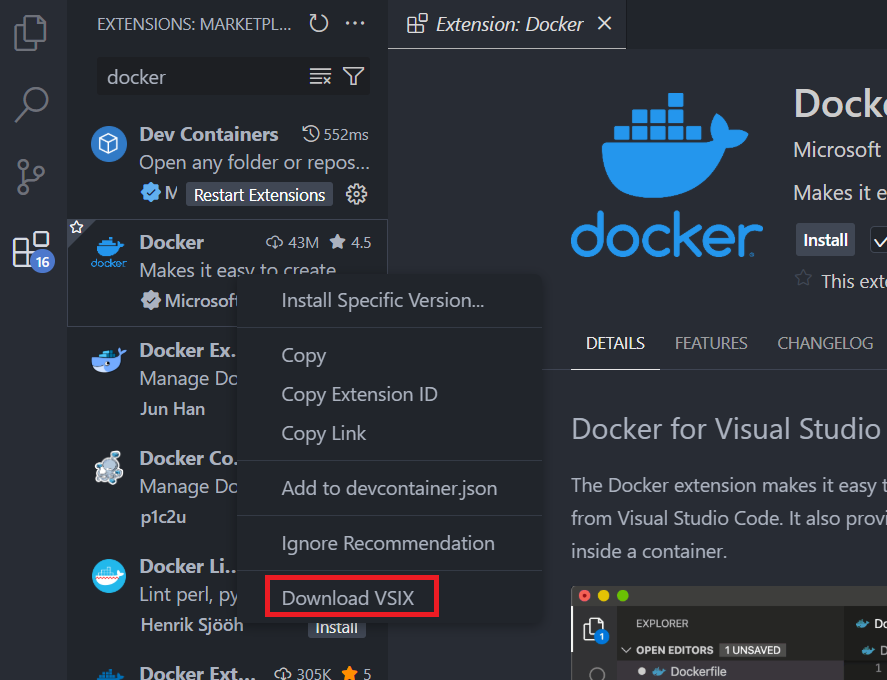887x680 pixels.
Task: Open the Dev Containers extension entry
Action: (227, 165)
